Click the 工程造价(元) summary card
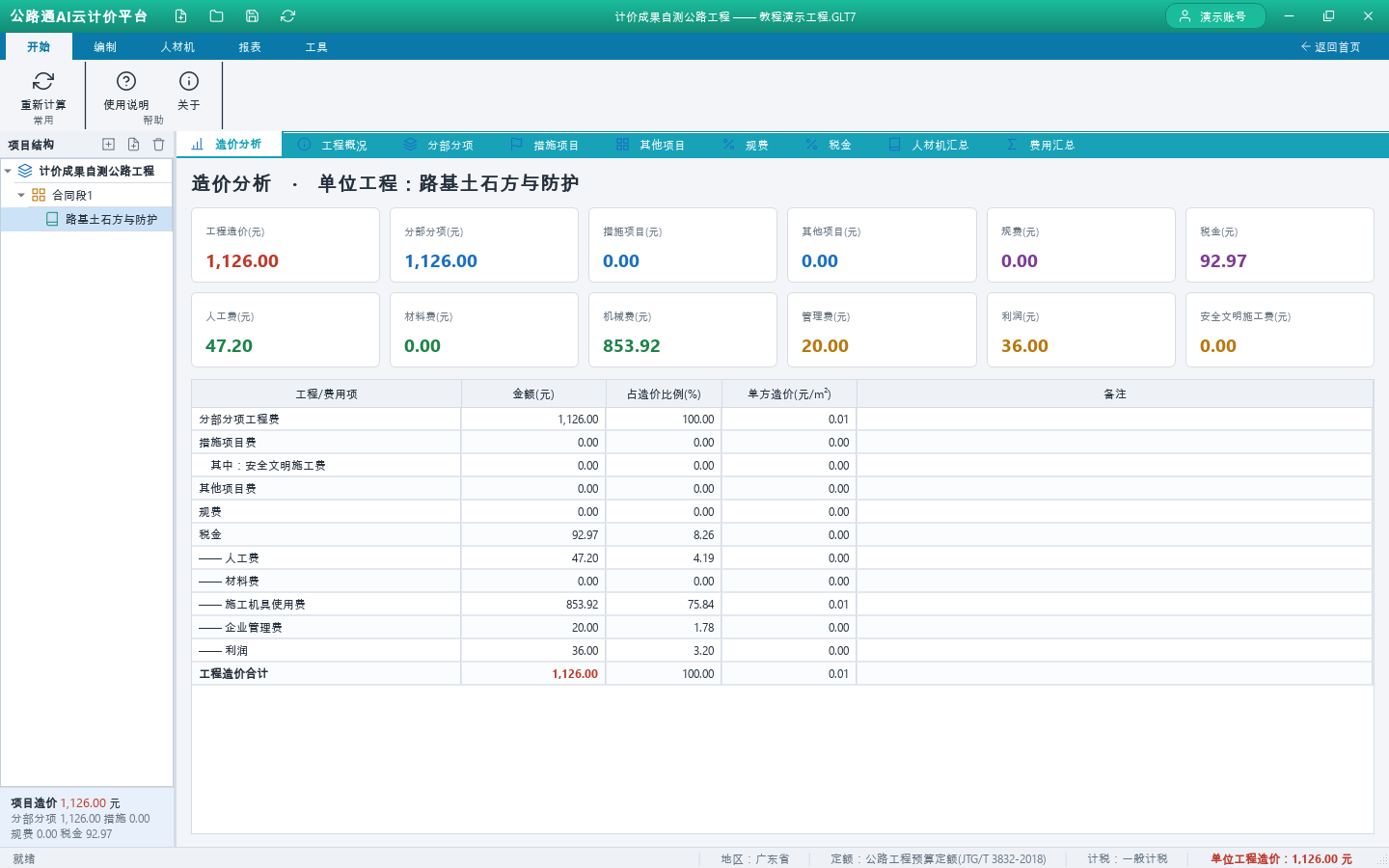This screenshot has width=1389, height=868. (286, 245)
